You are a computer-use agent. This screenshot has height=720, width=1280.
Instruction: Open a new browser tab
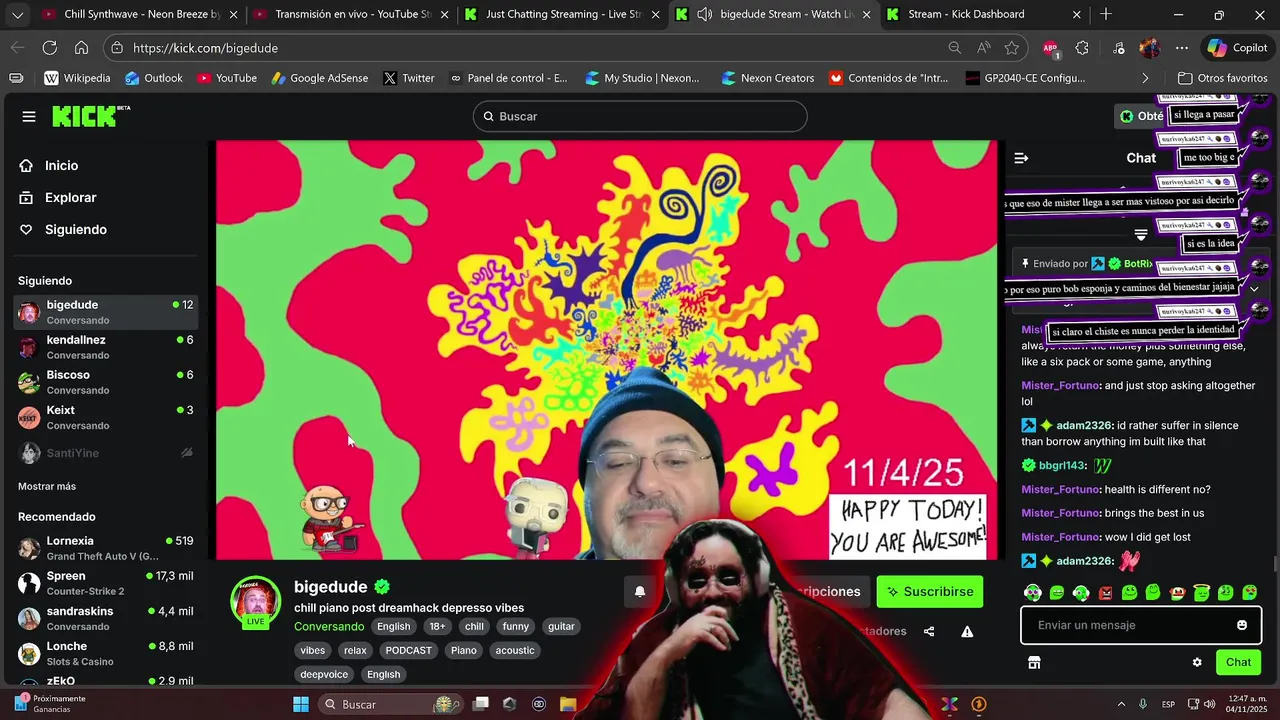pyautogui.click(x=1106, y=15)
